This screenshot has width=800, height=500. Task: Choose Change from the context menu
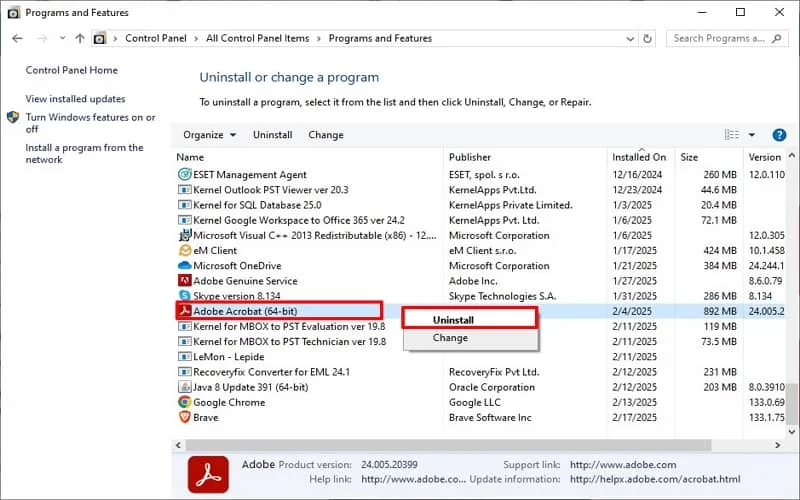[x=470, y=338]
